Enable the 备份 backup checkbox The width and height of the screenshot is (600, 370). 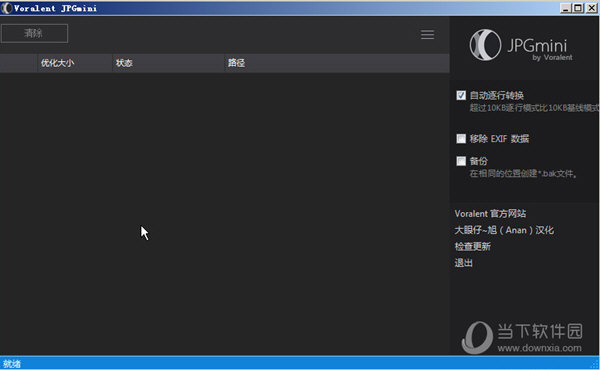[461, 161]
